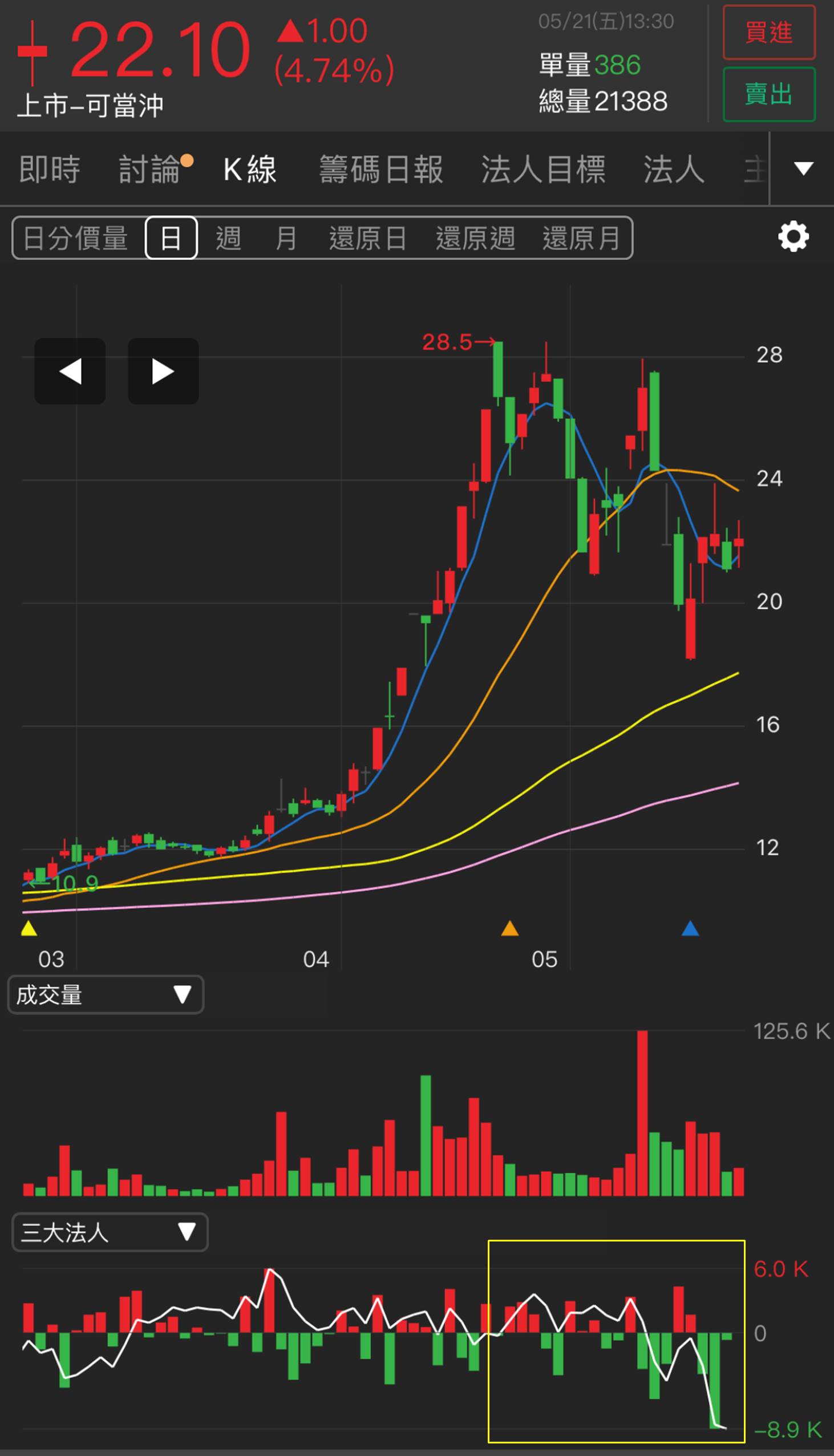The height and width of the screenshot is (1456, 834).
Task: Select the 還原日 adjusted daily view
Action: (367, 238)
